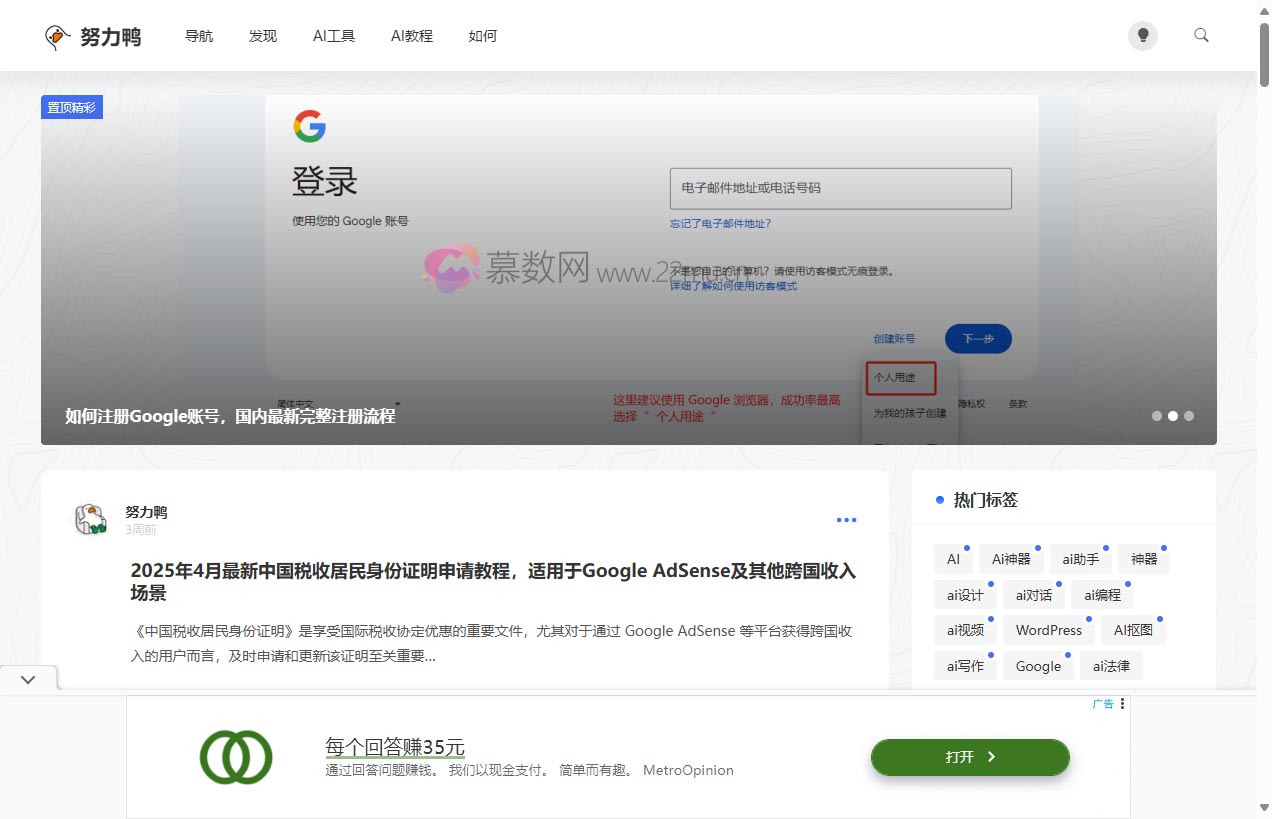
Task: Select the first carousel slide dot
Action: [x=1157, y=416]
